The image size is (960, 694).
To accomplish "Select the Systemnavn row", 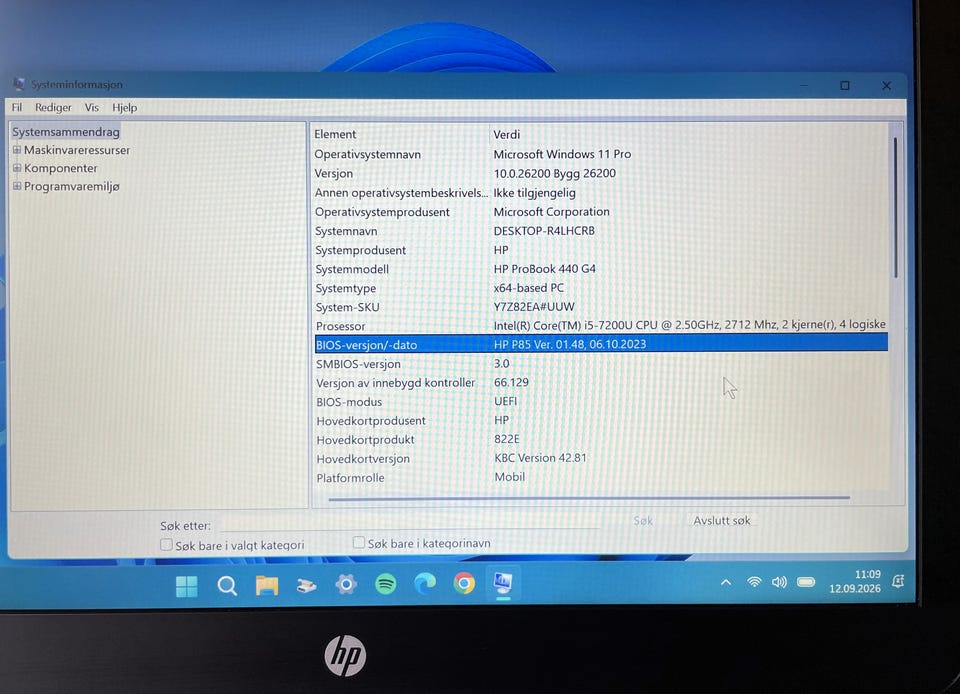I will [601, 231].
